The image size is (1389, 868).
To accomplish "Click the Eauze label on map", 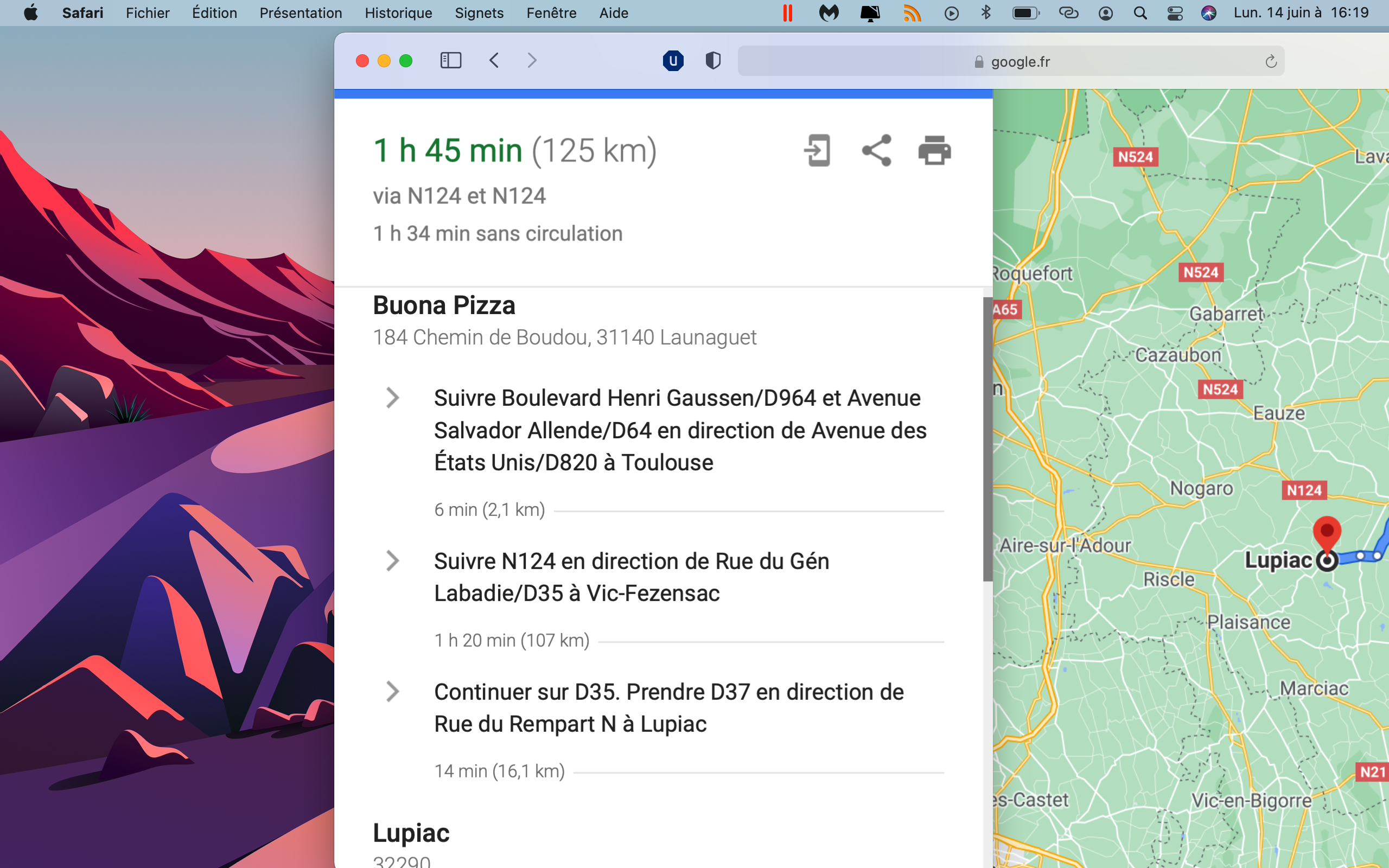I will pos(1279,413).
